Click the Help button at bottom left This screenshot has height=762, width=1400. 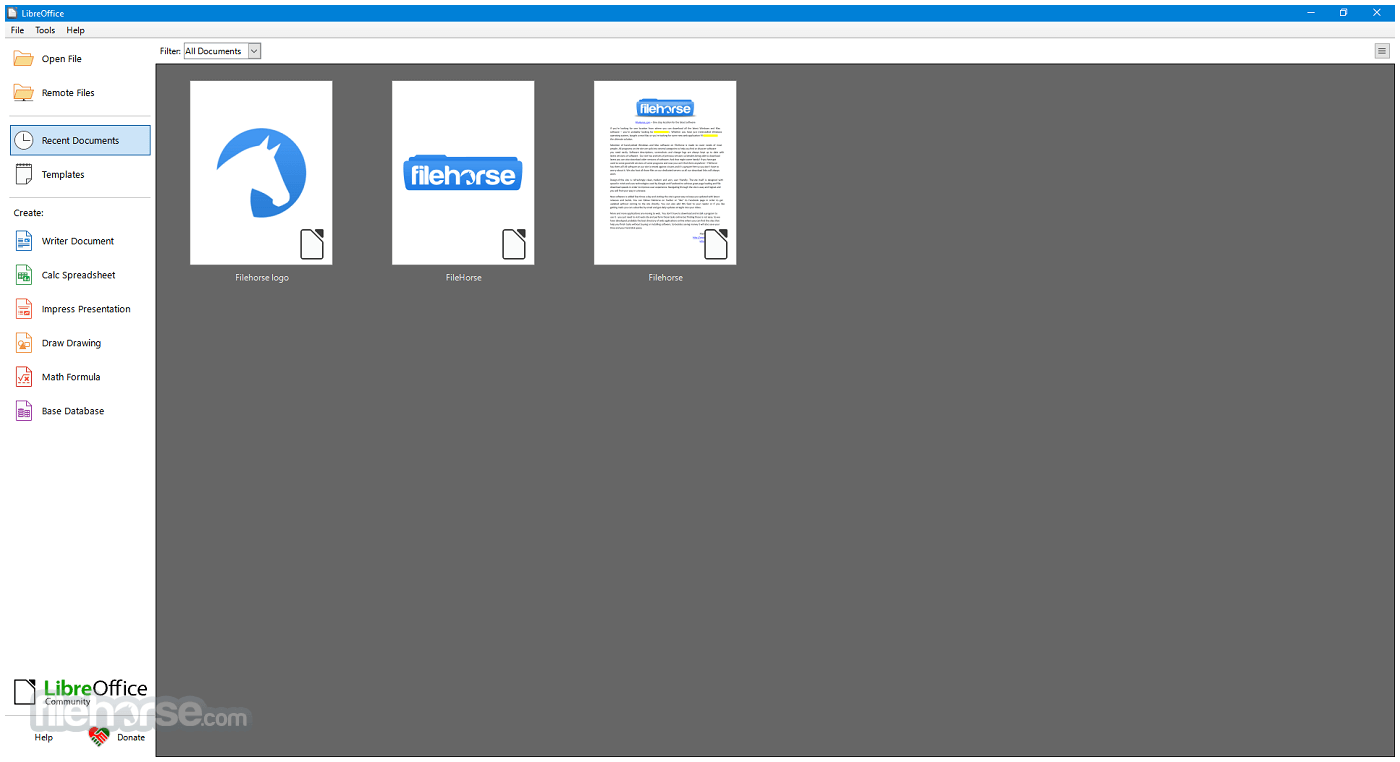(43, 737)
